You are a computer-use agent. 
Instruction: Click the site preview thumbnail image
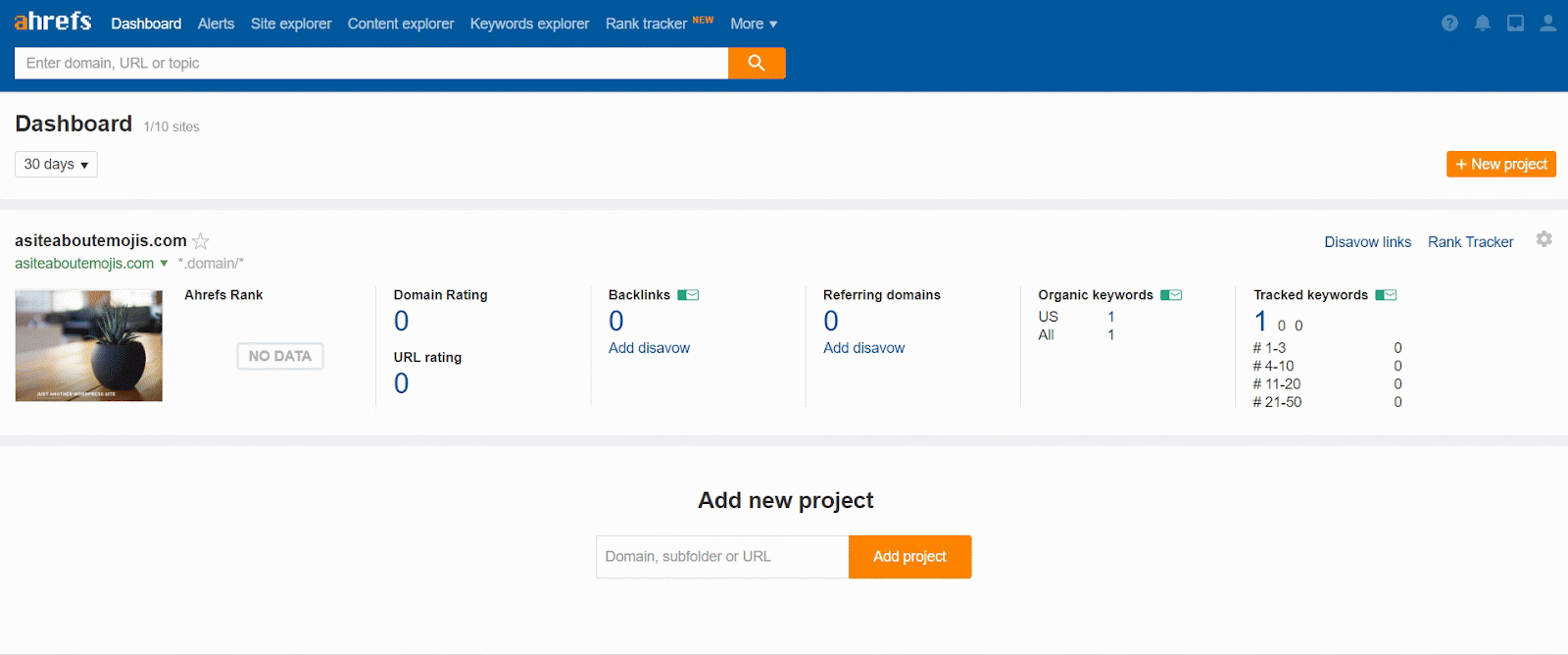89,345
